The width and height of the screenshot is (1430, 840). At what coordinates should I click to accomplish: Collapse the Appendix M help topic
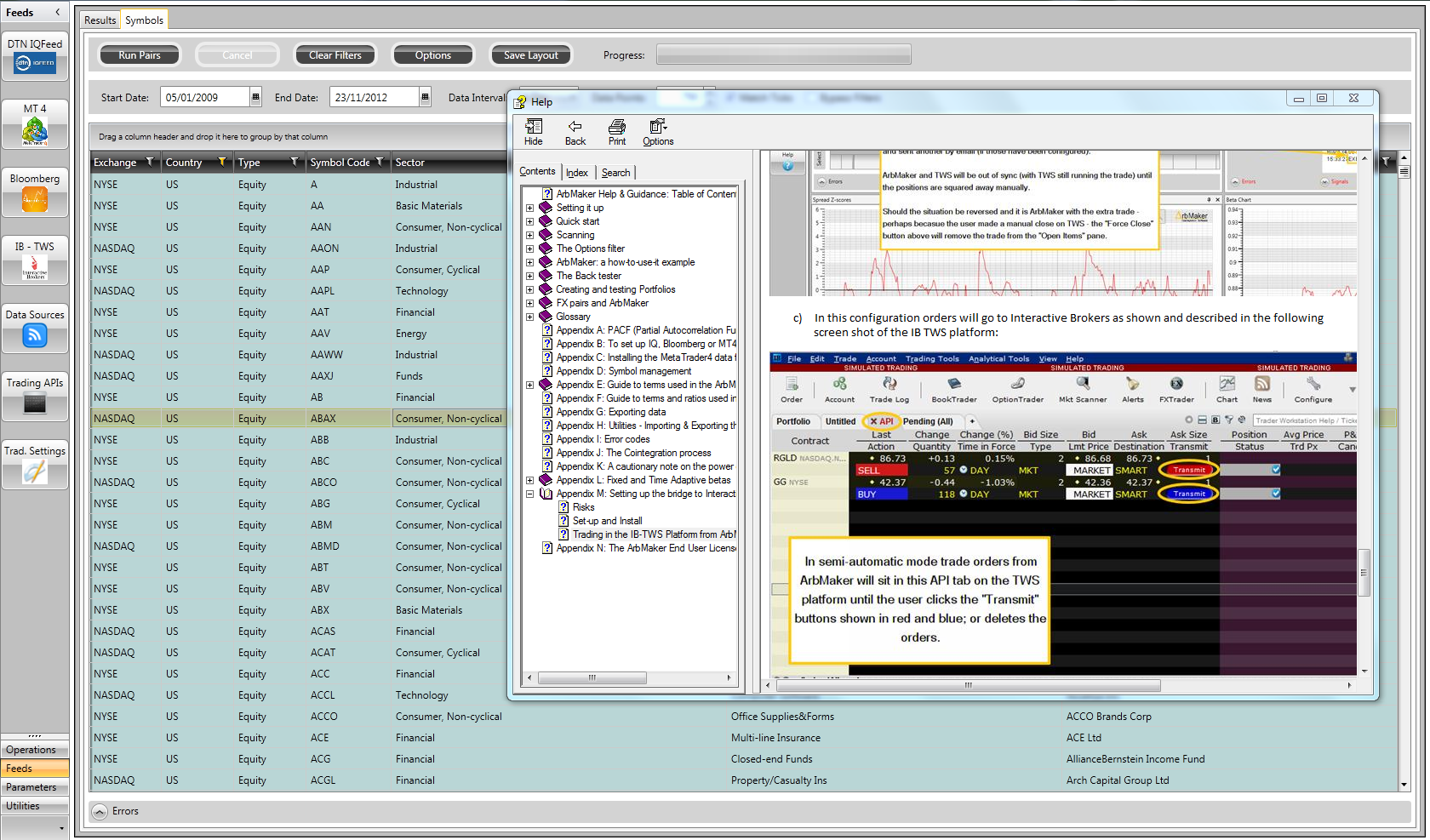tap(529, 494)
